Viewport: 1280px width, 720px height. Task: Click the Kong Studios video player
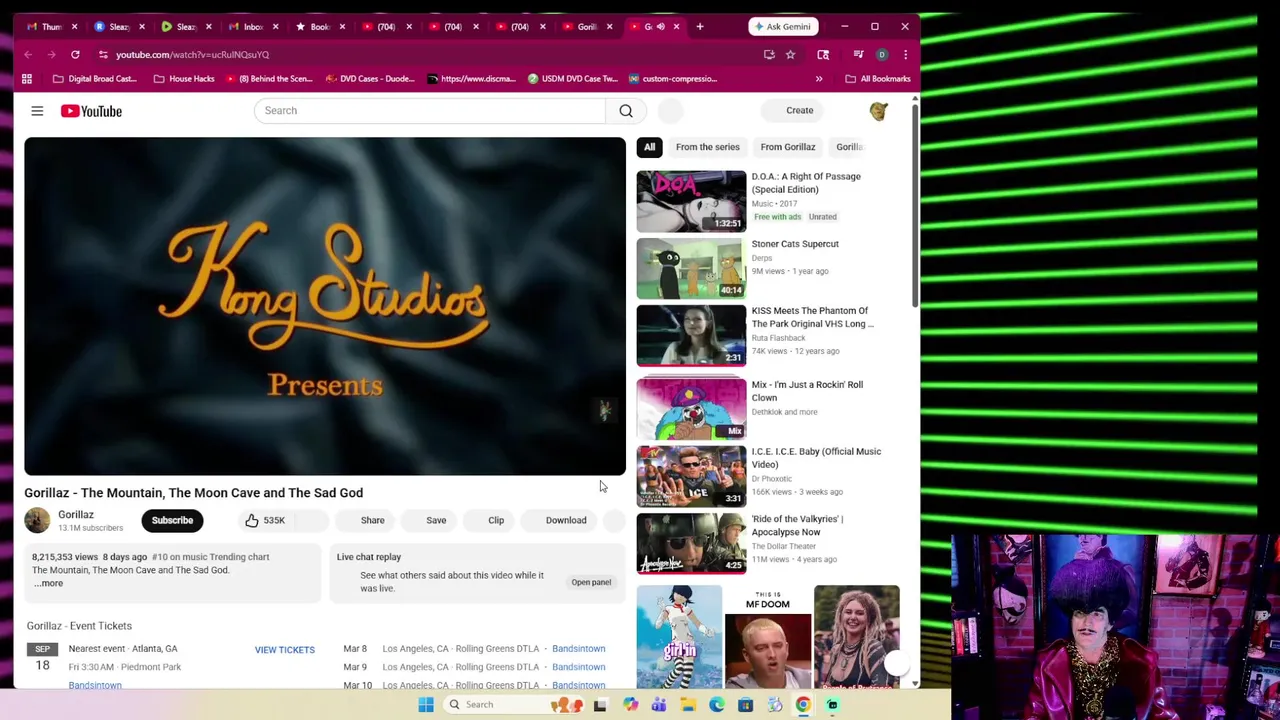pyautogui.click(x=325, y=306)
